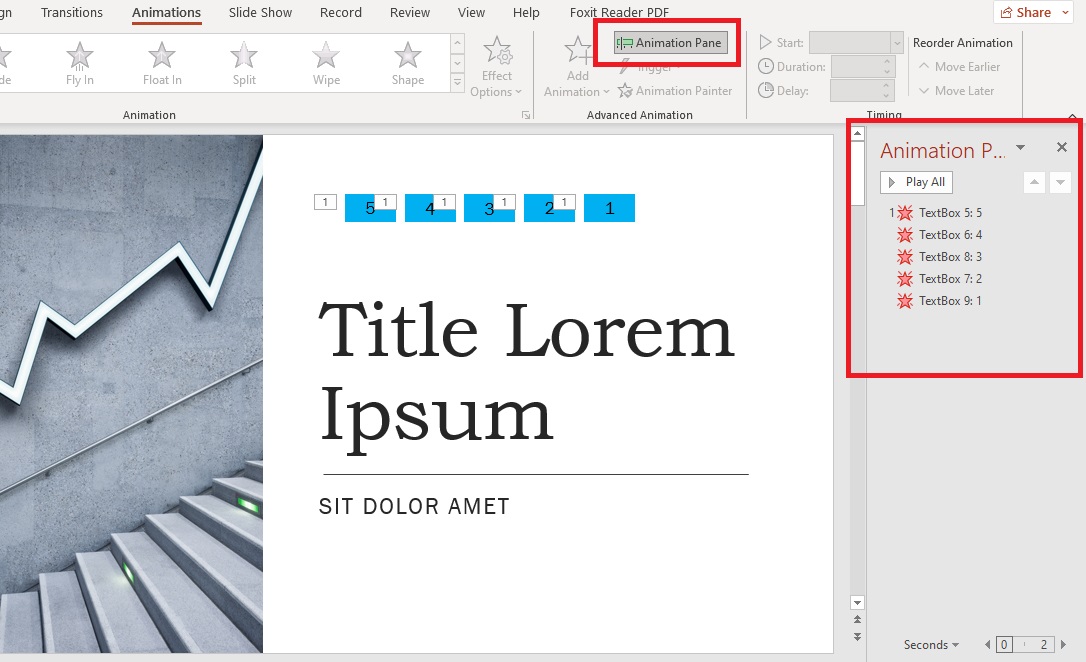Open the Animation Pane
1086x662 pixels.
pos(671,43)
